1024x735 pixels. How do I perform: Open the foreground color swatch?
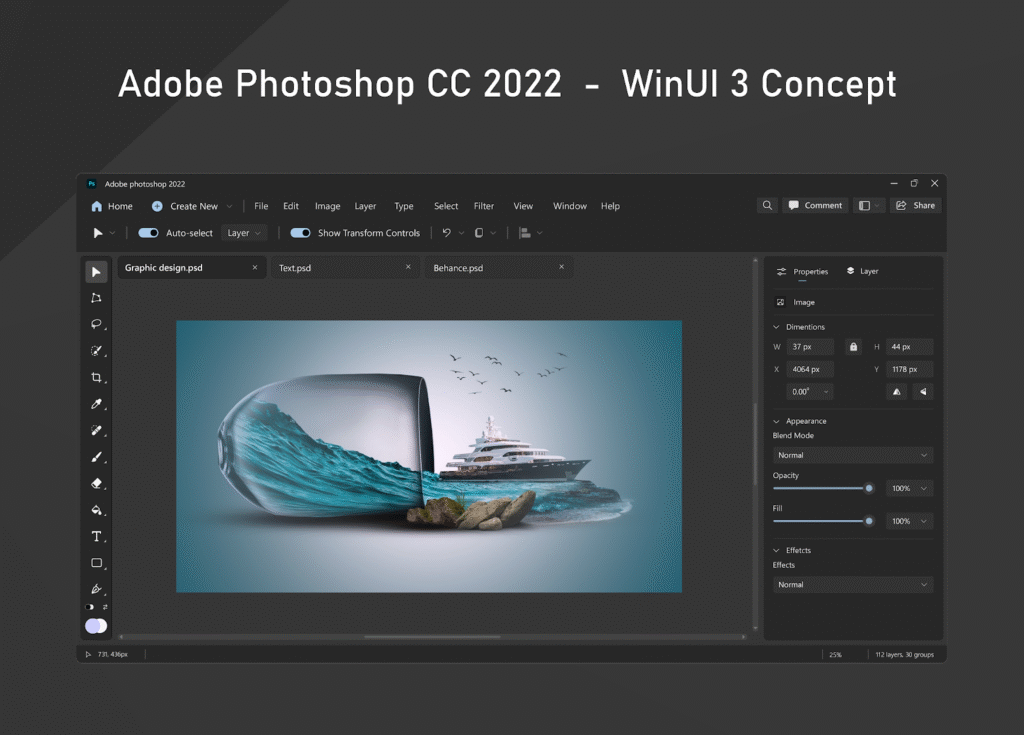91,626
